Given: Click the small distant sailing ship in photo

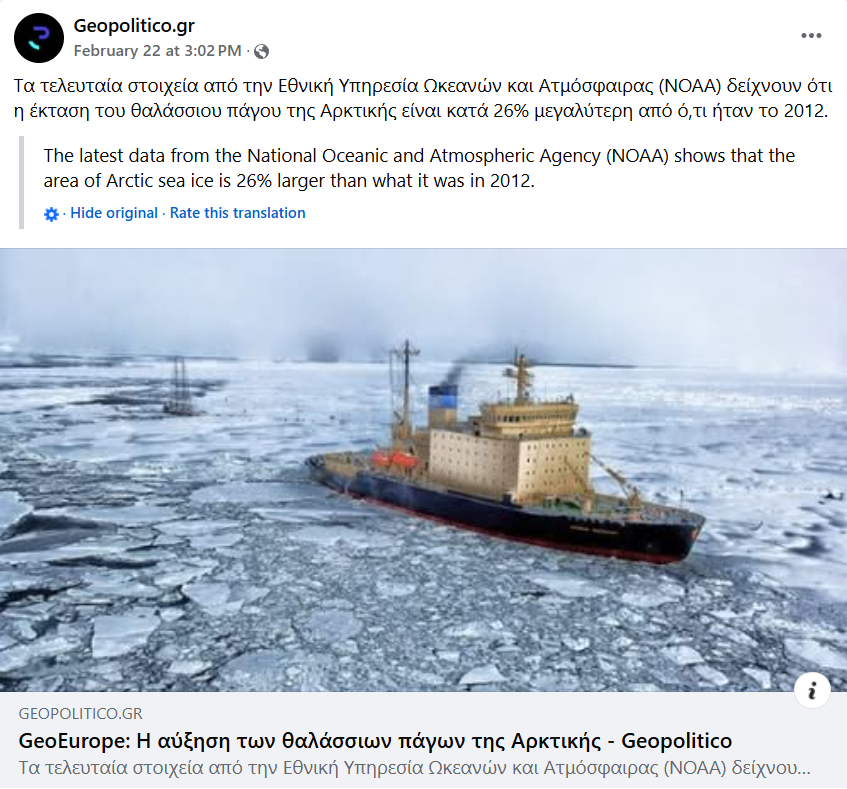Looking at the screenshot, I should [x=182, y=388].
